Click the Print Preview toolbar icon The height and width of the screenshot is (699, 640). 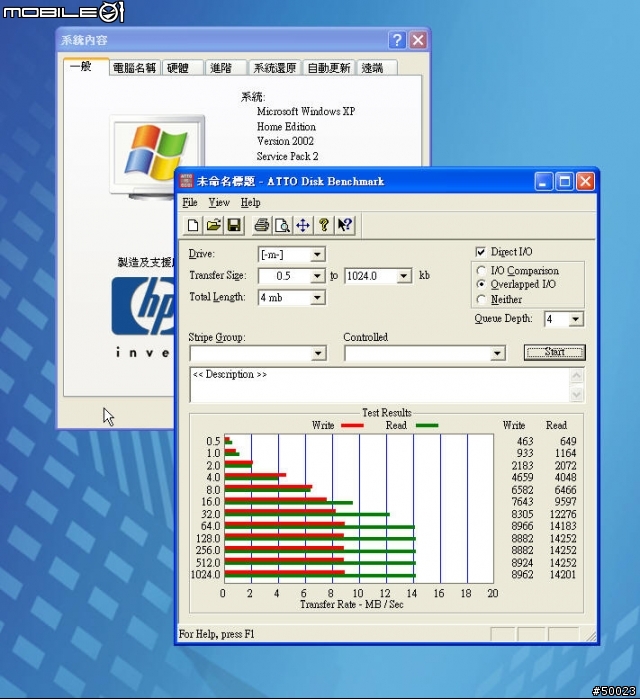click(x=282, y=225)
